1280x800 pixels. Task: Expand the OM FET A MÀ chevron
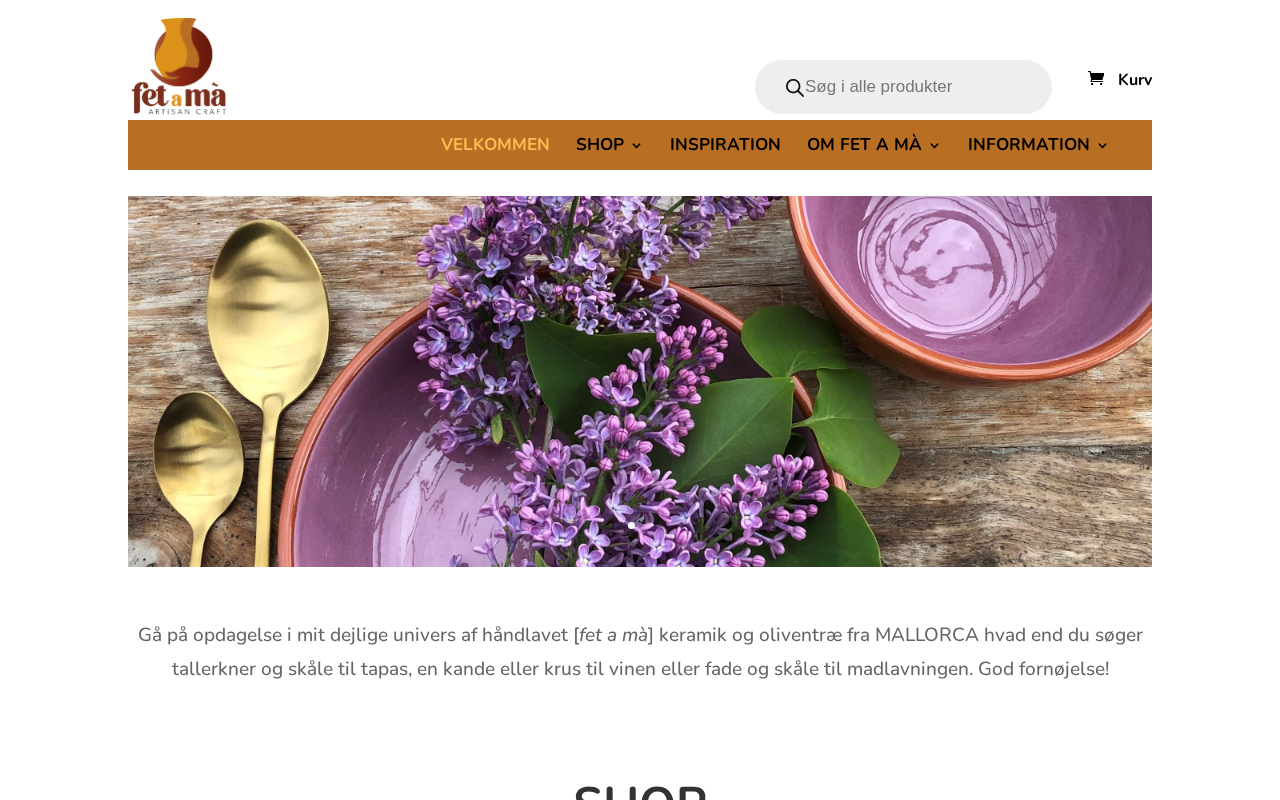point(934,146)
